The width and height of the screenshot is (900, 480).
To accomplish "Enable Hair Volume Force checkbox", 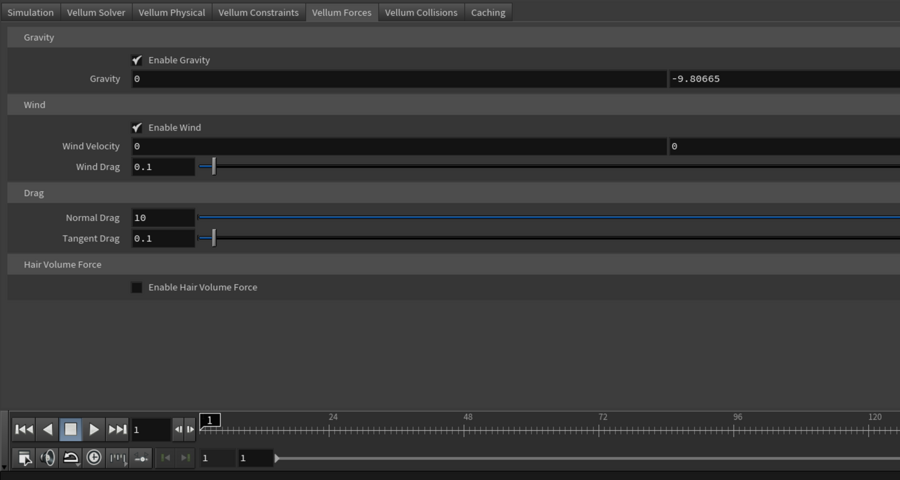I will click(137, 287).
